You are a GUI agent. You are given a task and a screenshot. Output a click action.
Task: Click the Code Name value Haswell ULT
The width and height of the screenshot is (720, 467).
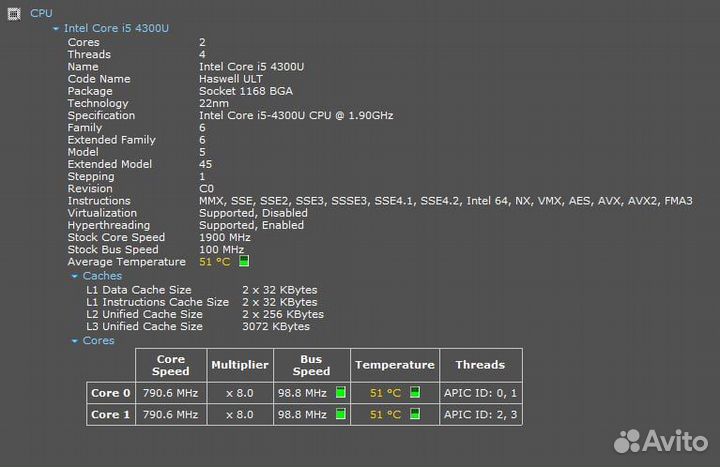231,79
